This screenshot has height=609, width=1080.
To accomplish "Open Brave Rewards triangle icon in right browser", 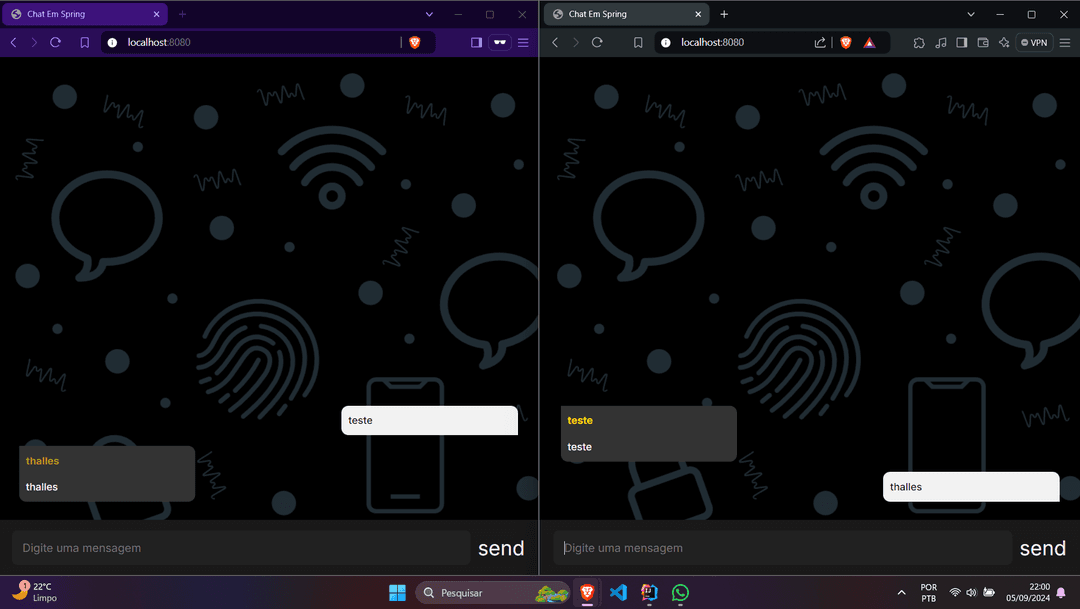I will pyautogui.click(x=869, y=43).
